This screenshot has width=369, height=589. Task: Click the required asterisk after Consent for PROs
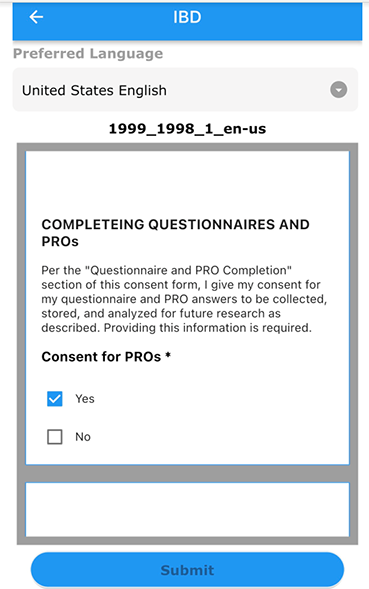(x=168, y=355)
